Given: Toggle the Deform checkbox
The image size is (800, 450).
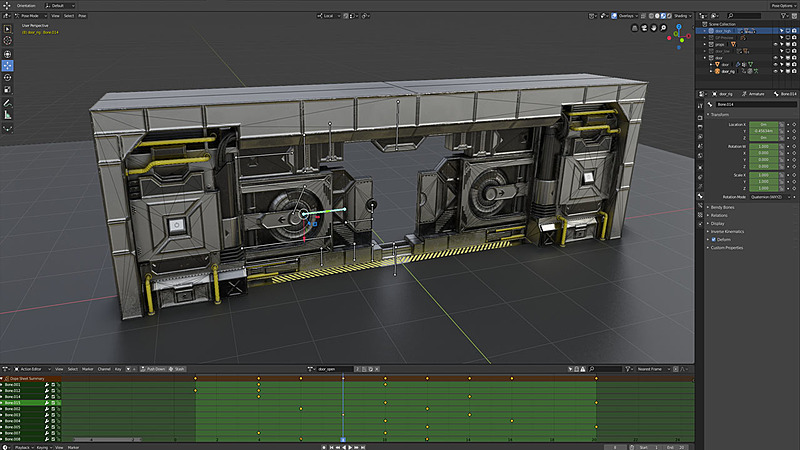Looking at the screenshot, I should point(714,239).
